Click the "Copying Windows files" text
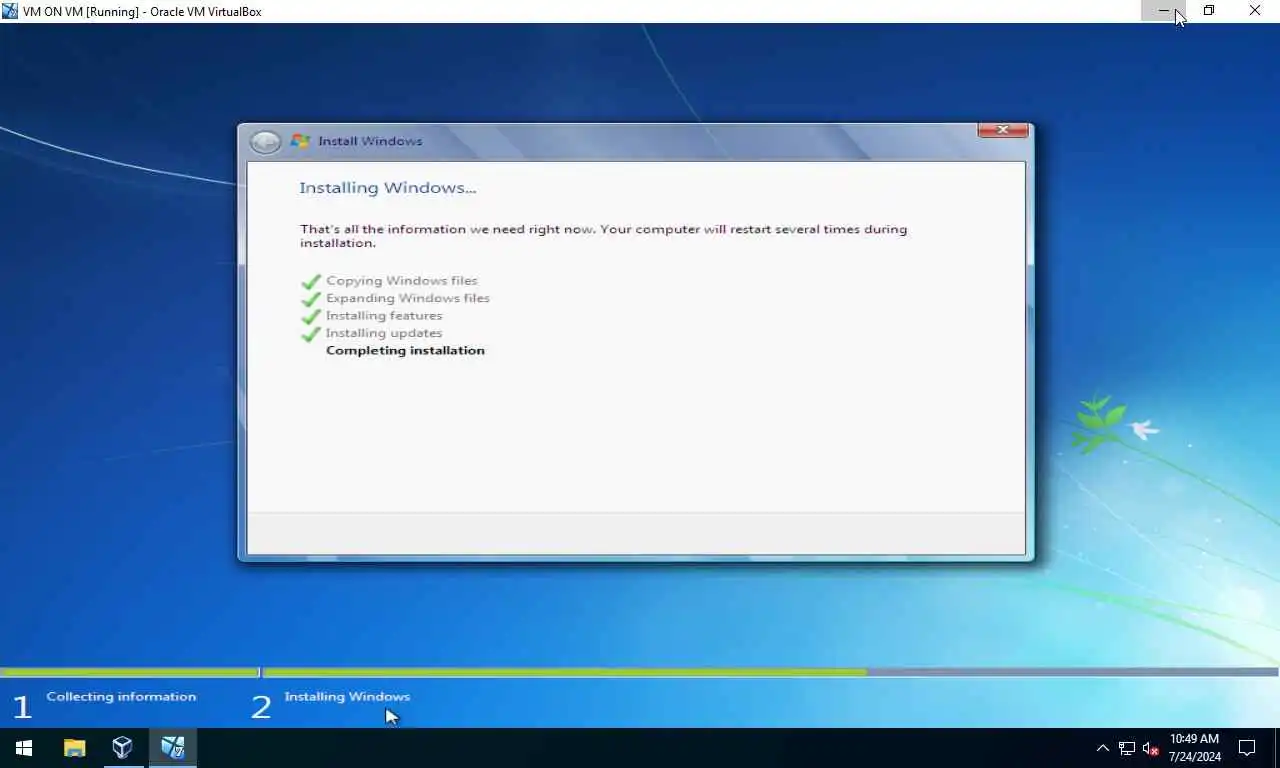The height and width of the screenshot is (768, 1280). pos(402,281)
